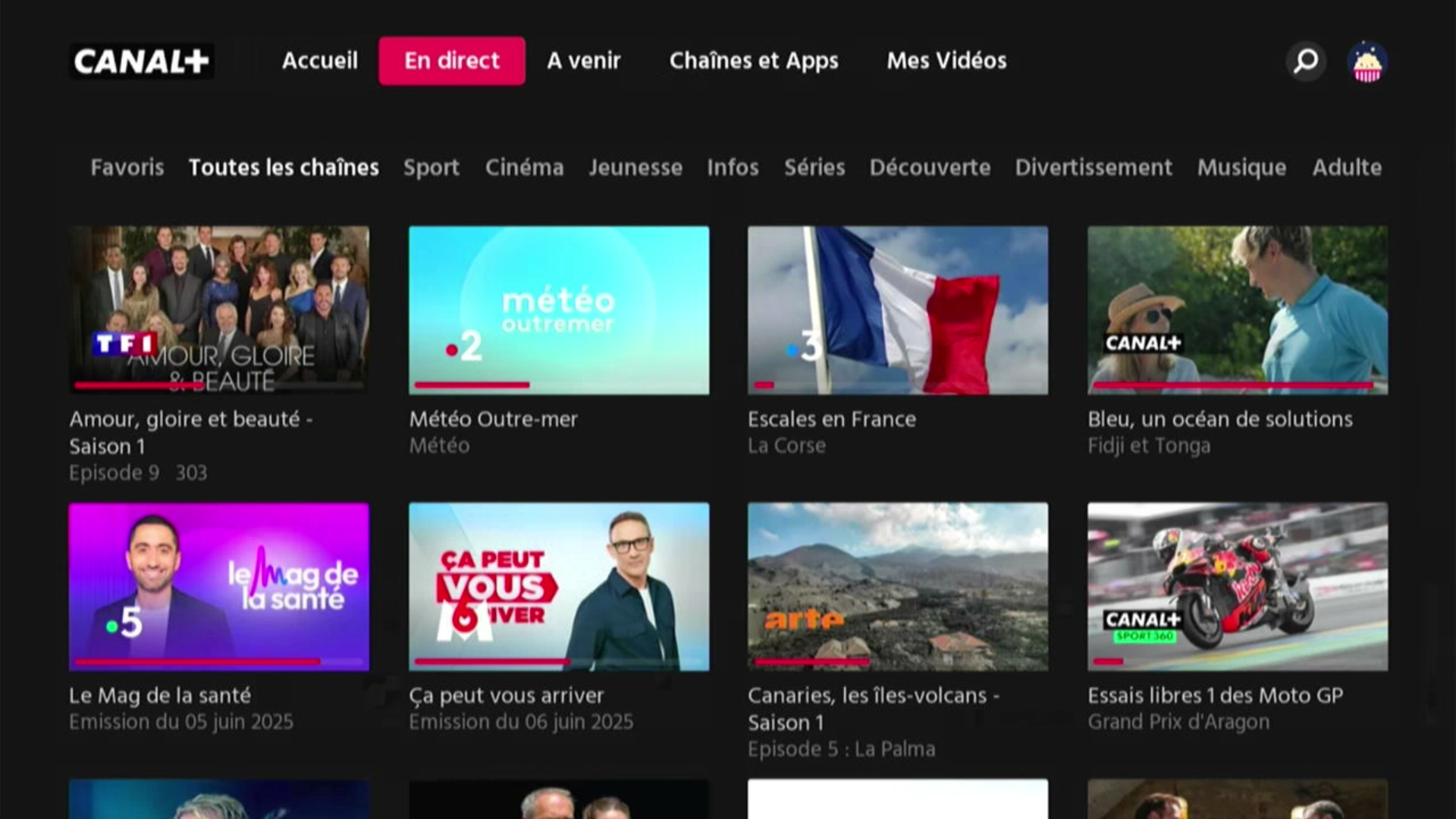
Task: Click the arte channel logo
Action: coord(804,620)
